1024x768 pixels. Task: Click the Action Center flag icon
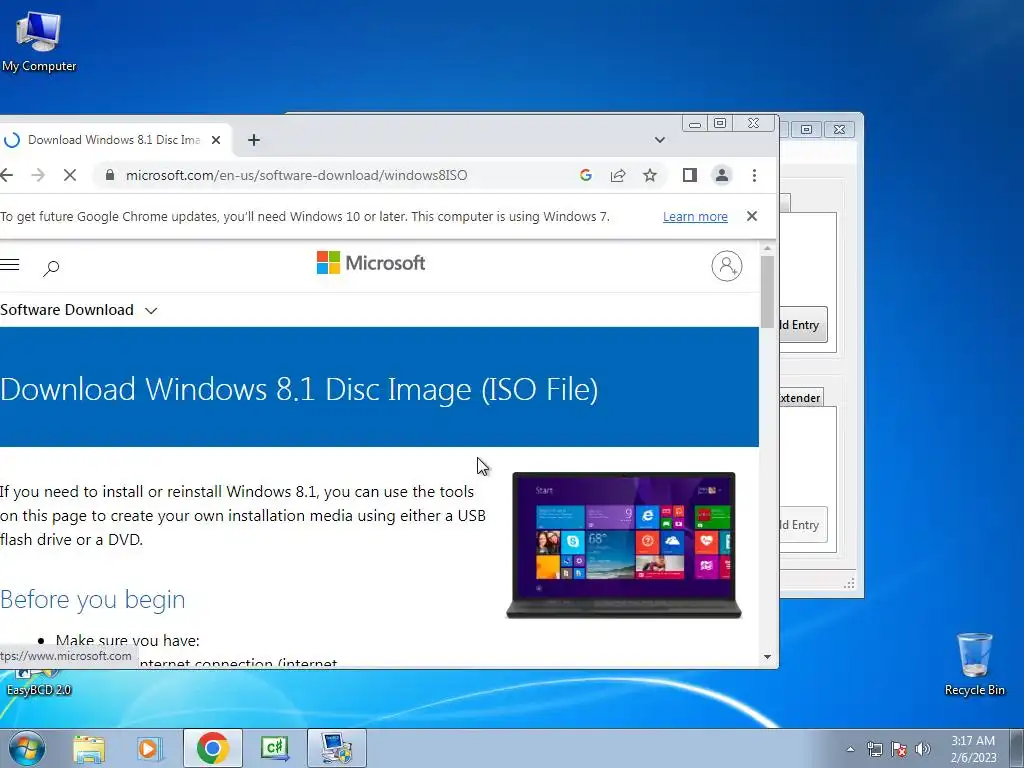pos(899,749)
